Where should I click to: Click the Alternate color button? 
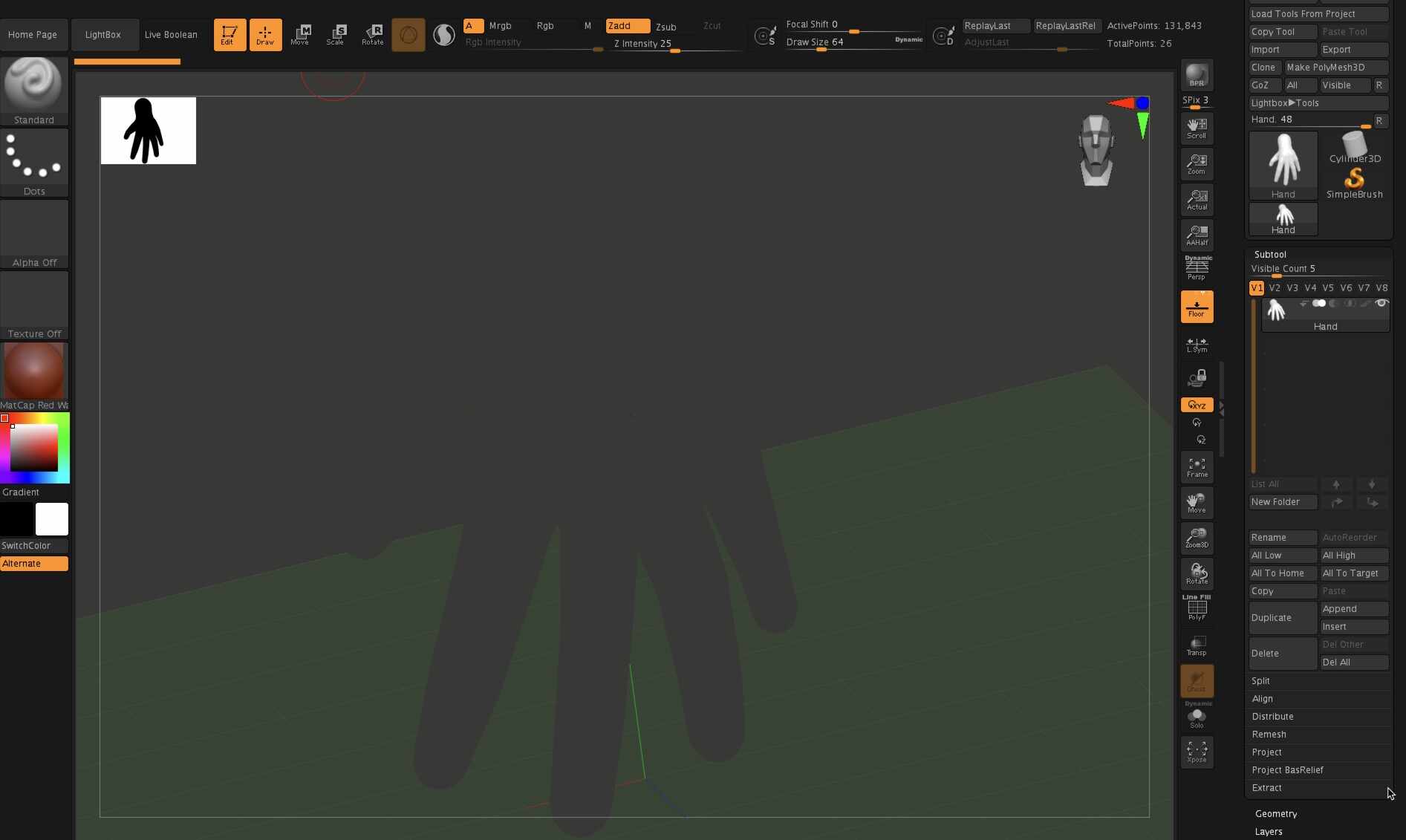click(34, 564)
